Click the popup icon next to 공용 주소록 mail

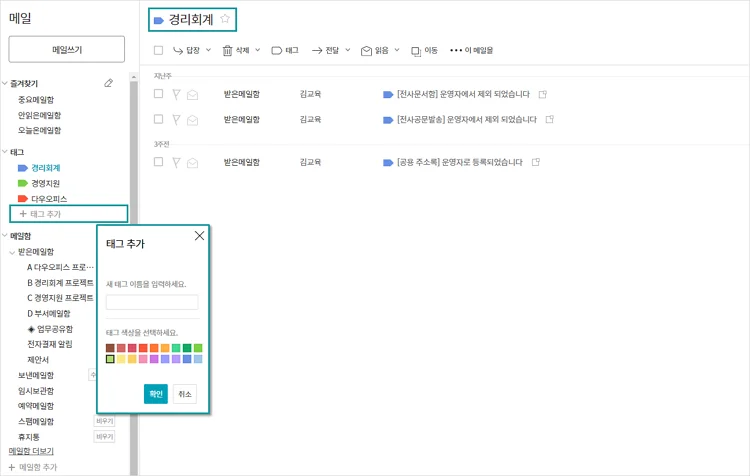pos(536,161)
